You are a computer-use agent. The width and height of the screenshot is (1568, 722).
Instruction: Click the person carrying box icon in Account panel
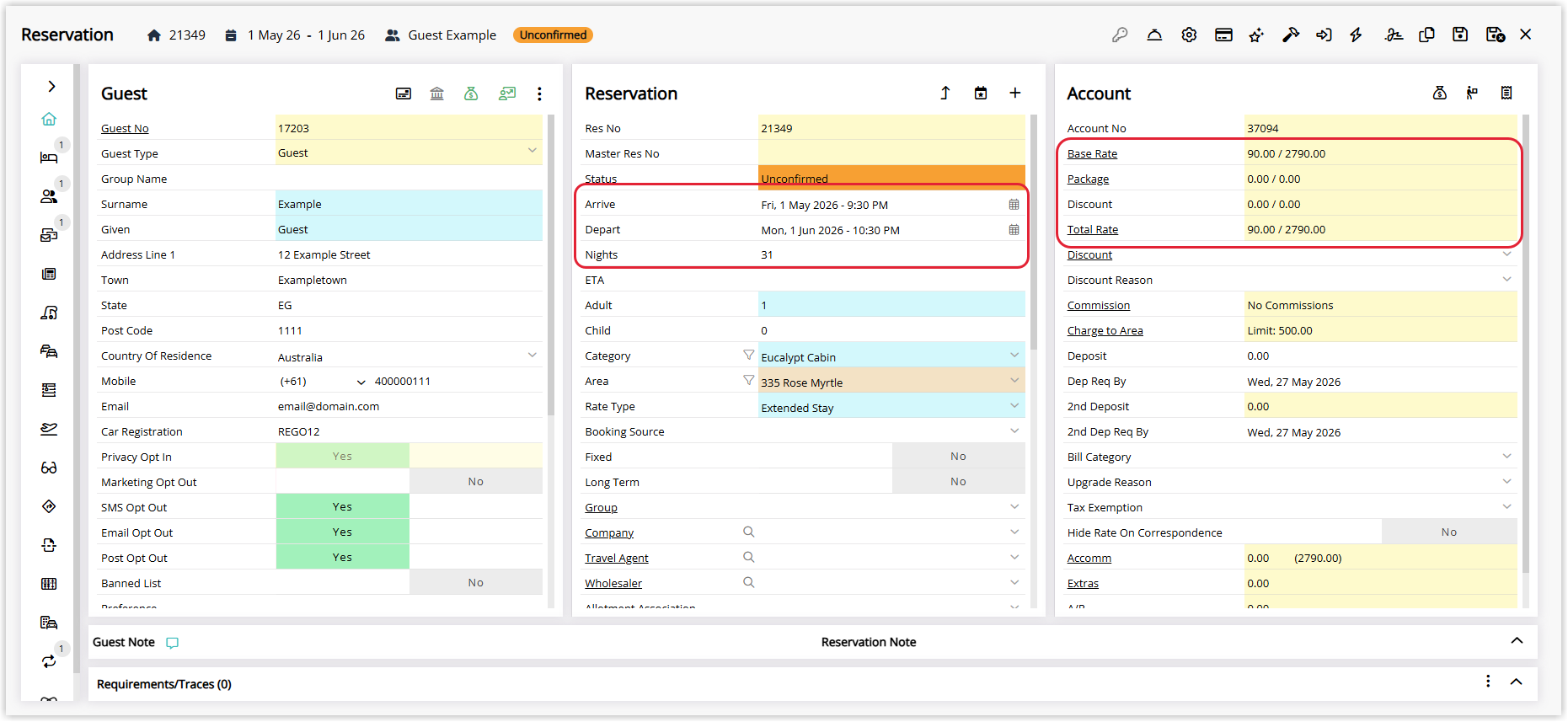point(1472,93)
